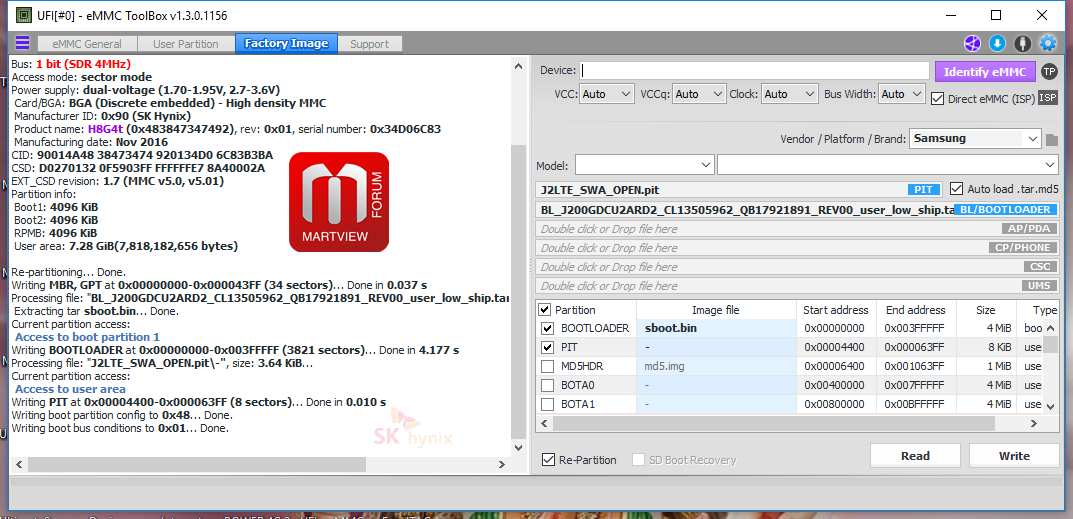The width and height of the screenshot is (1073, 519).
Task: Toggle Auto load .tar.md5 checkbox
Action: pos(957,188)
